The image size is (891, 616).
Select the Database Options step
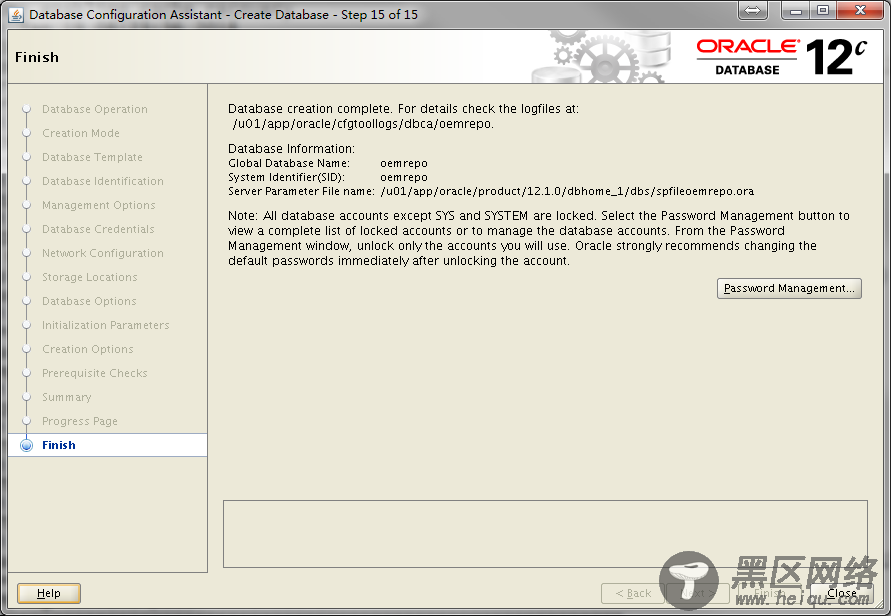pyautogui.click(x=89, y=301)
